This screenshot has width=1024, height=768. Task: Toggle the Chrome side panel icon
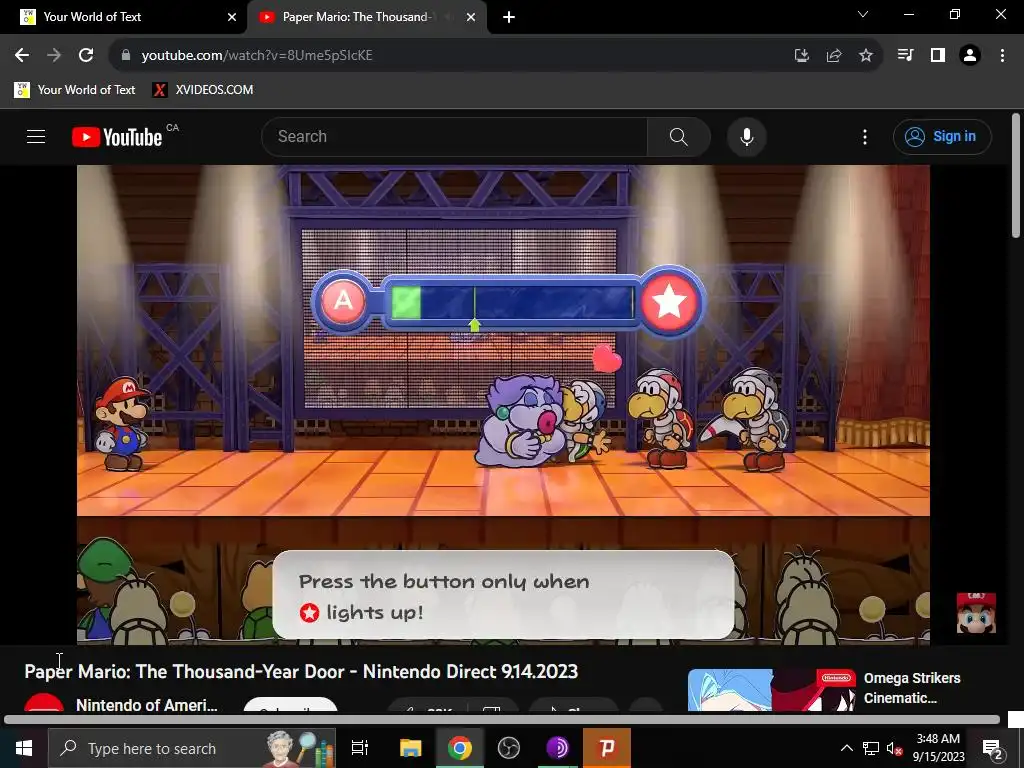click(938, 56)
